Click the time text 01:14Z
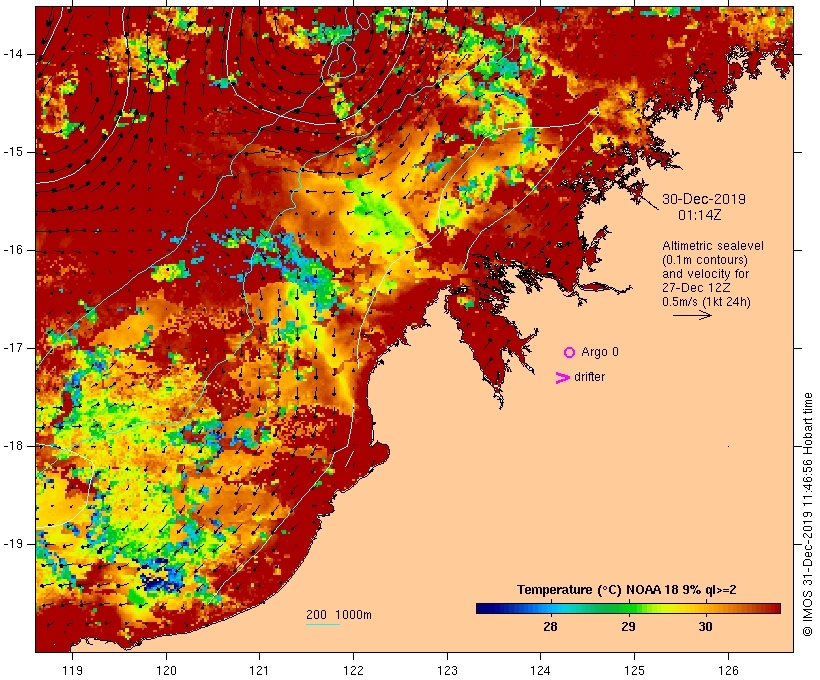The width and height of the screenshot is (820, 680). tap(700, 215)
